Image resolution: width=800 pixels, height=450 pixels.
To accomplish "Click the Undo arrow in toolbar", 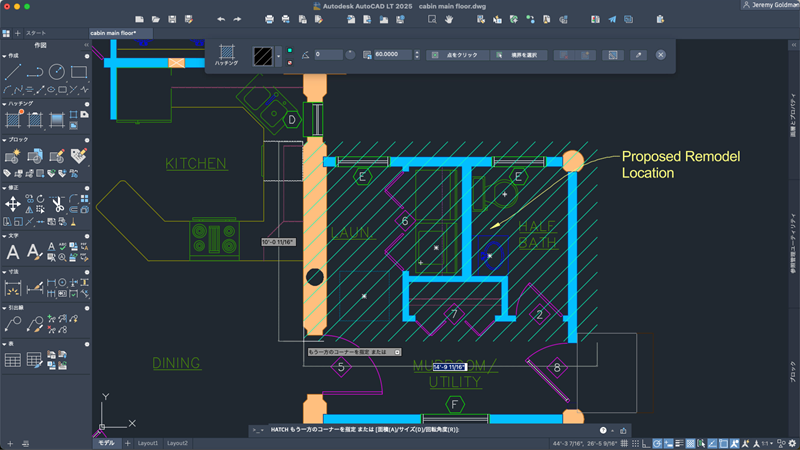I will pos(221,19).
